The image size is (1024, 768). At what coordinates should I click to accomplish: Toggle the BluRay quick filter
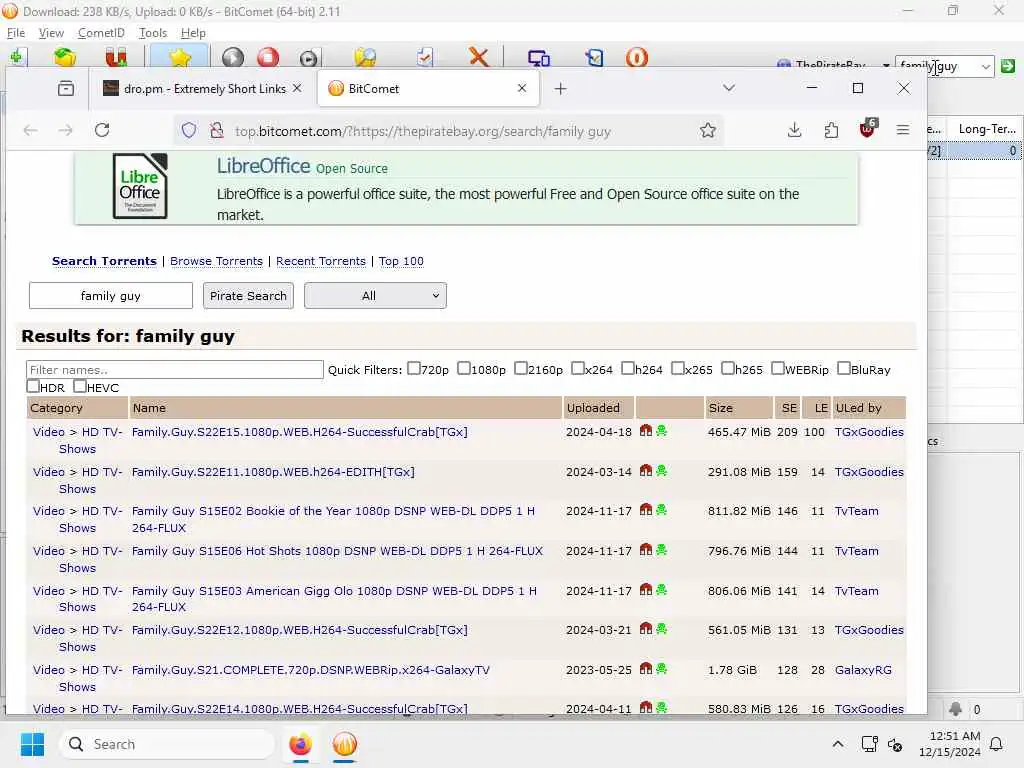click(843, 368)
